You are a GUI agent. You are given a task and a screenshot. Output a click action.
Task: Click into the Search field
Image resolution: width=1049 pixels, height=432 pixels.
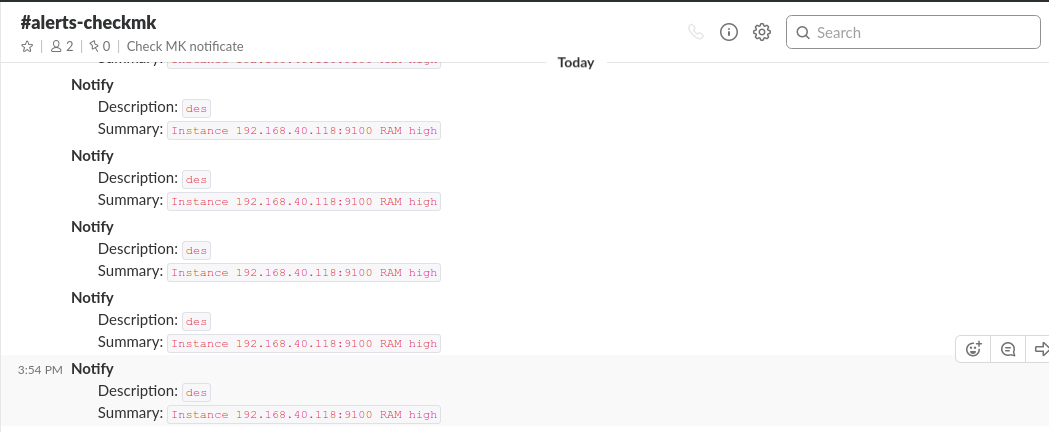(913, 32)
